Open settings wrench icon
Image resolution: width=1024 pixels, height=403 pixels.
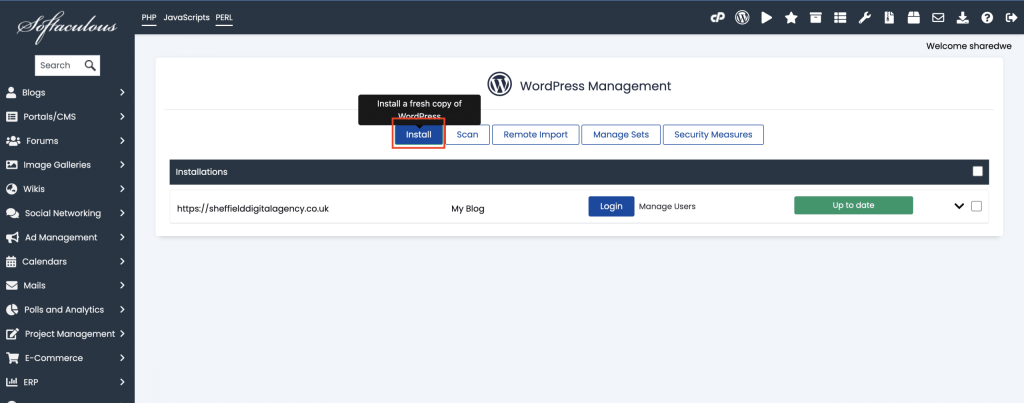coord(865,18)
